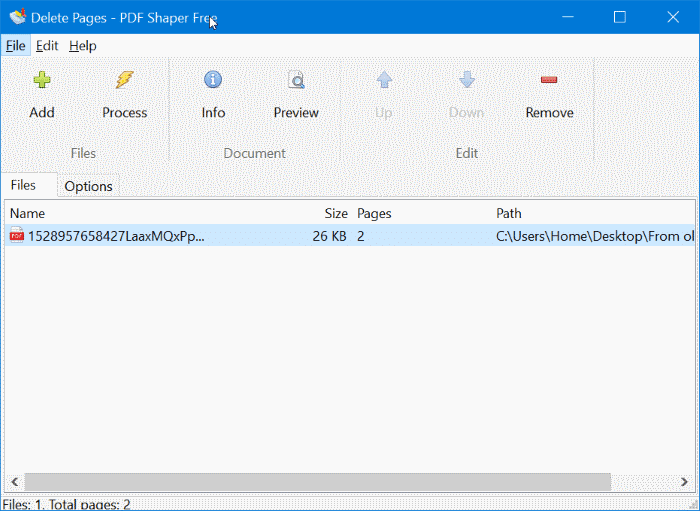Click the horizontal scrollbar right arrow
This screenshot has width=700, height=511.
684,482
